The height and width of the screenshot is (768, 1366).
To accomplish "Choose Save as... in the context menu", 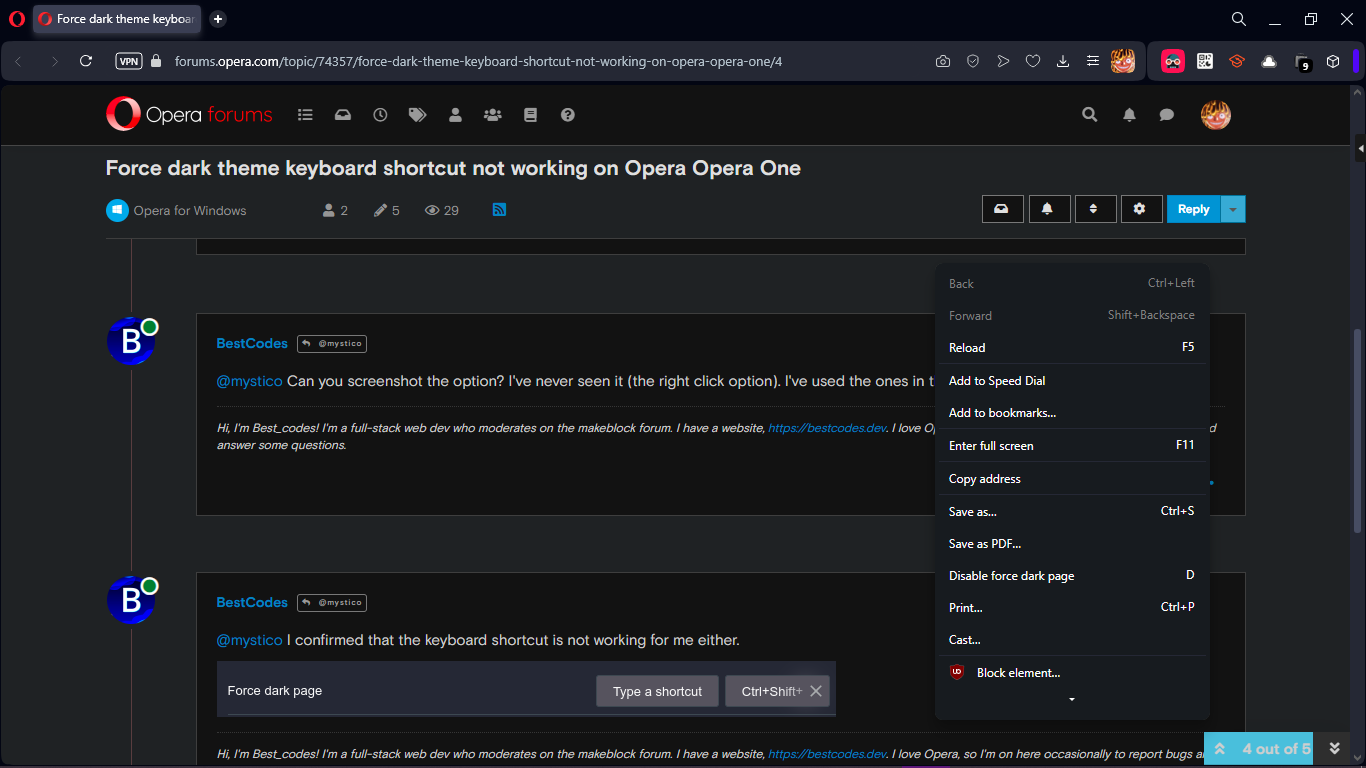I will point(1072,512).
